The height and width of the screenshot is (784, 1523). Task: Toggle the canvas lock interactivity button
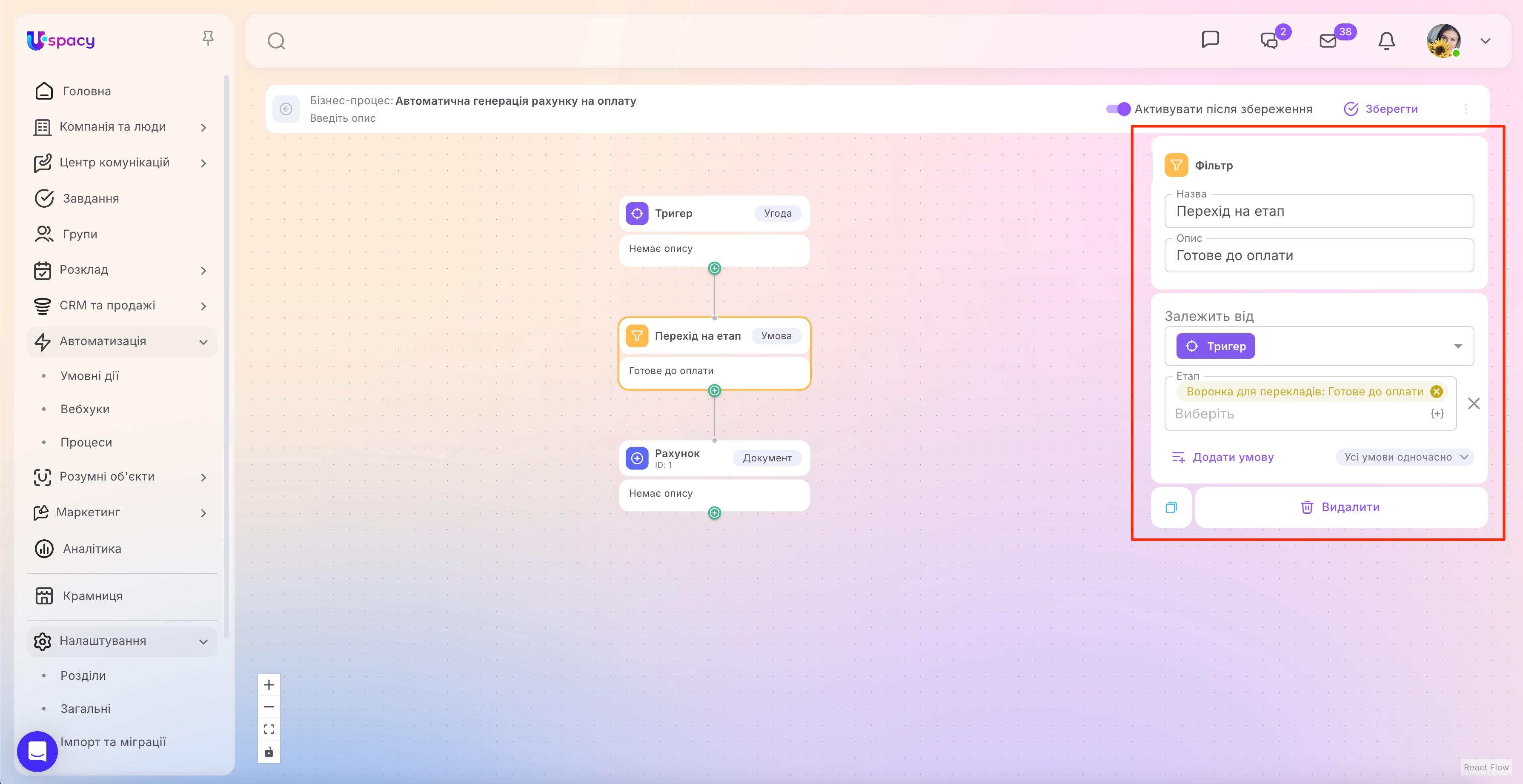[269, 752]
